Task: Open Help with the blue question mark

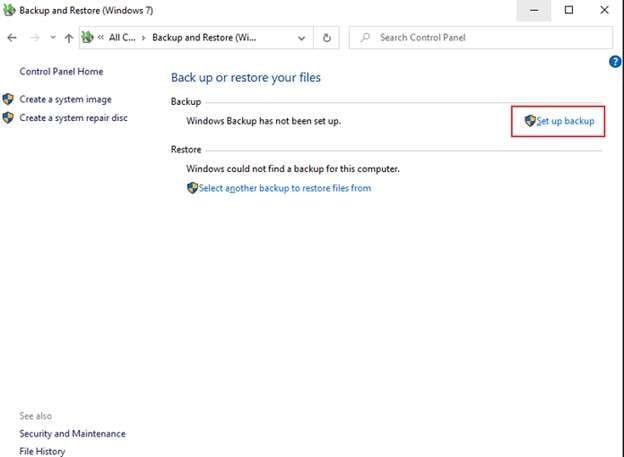Action: (x=615, y=62)
